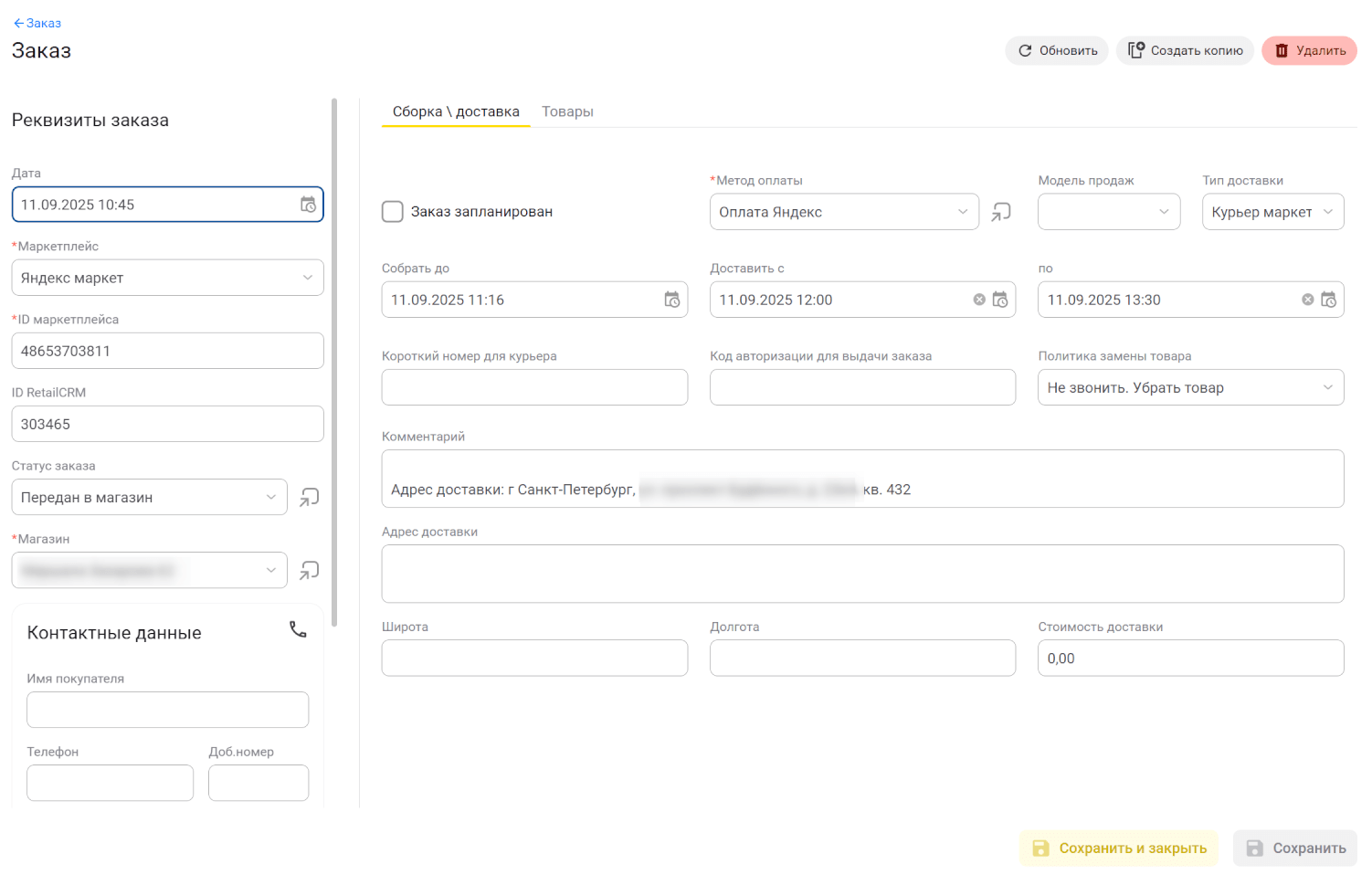Toggle the Заказ запланирован checkbox
This screenshot has height=875, width=1372.
(x=393, y=212)
